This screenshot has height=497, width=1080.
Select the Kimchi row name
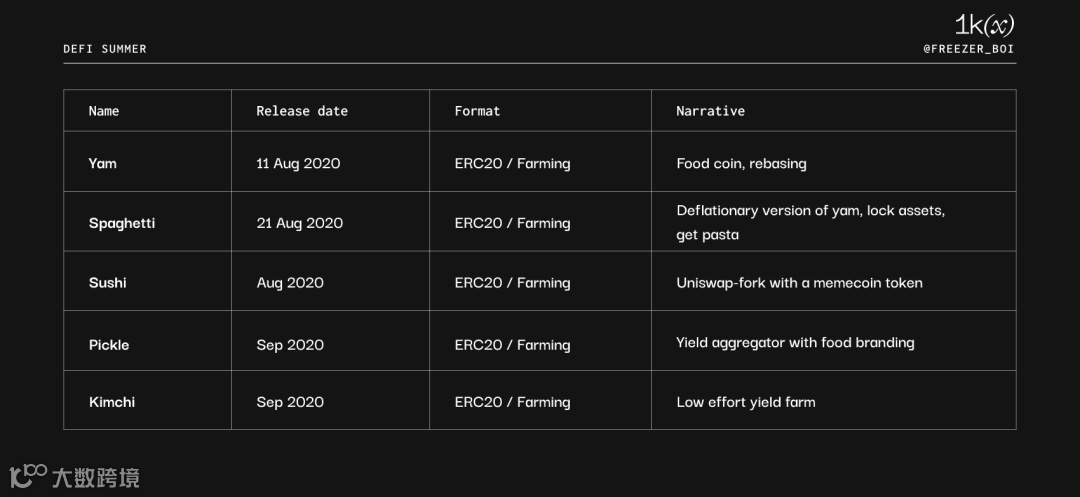112,402
